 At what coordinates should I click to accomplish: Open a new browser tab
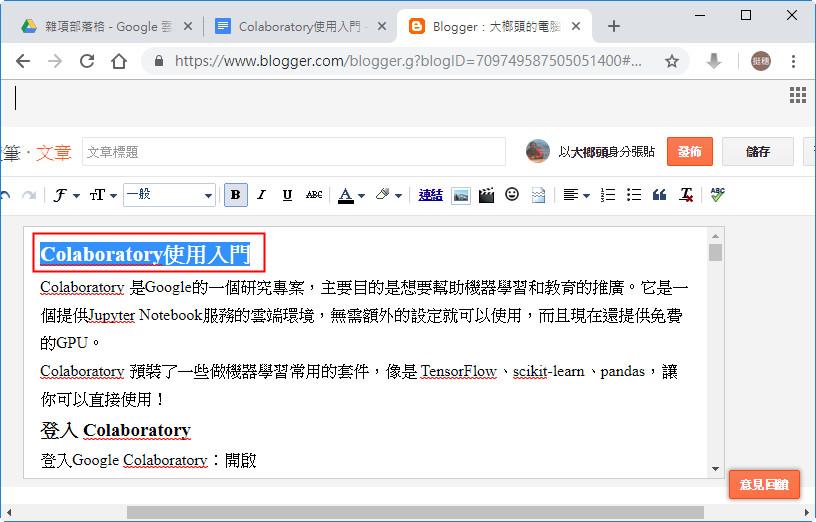[614, 26]
